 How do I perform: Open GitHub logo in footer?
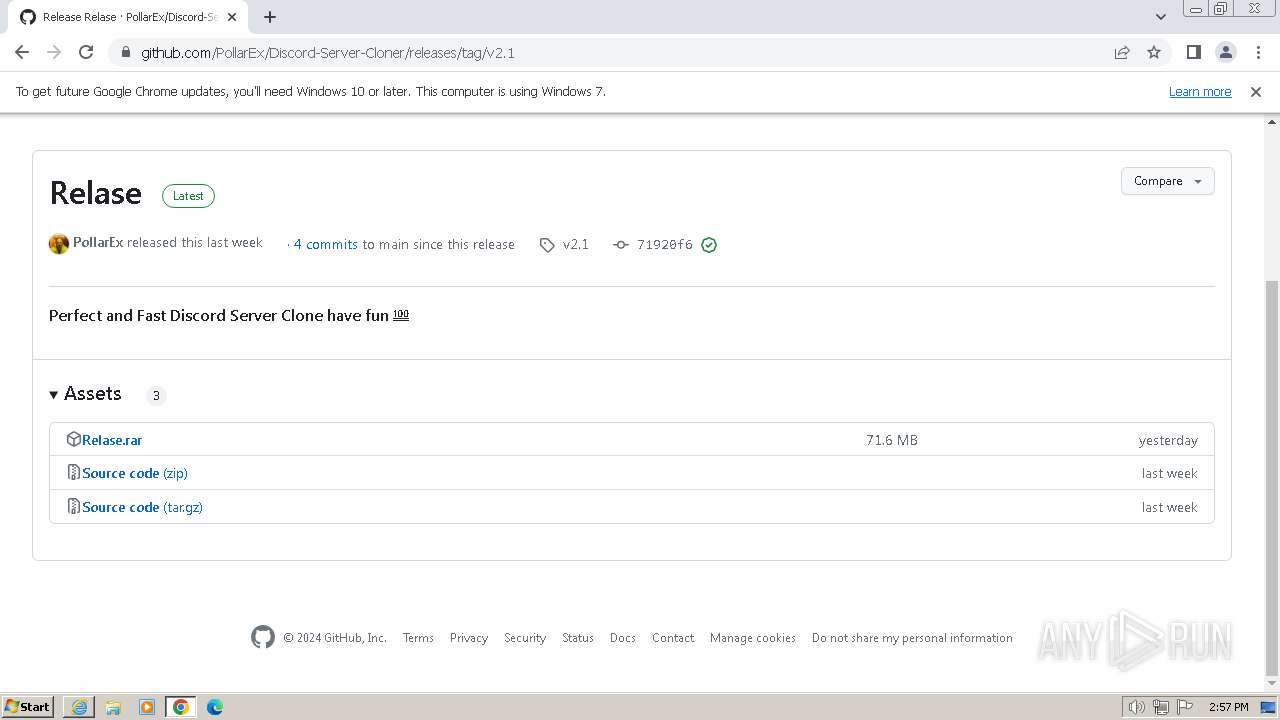coord(263,637)
